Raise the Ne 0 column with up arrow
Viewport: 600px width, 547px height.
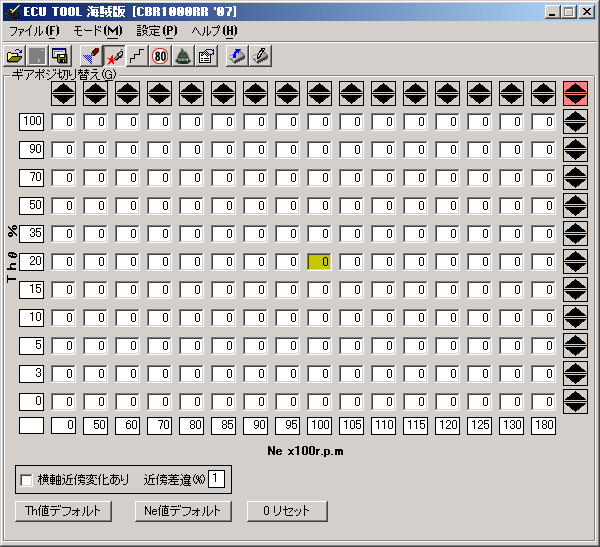[64, 88]
